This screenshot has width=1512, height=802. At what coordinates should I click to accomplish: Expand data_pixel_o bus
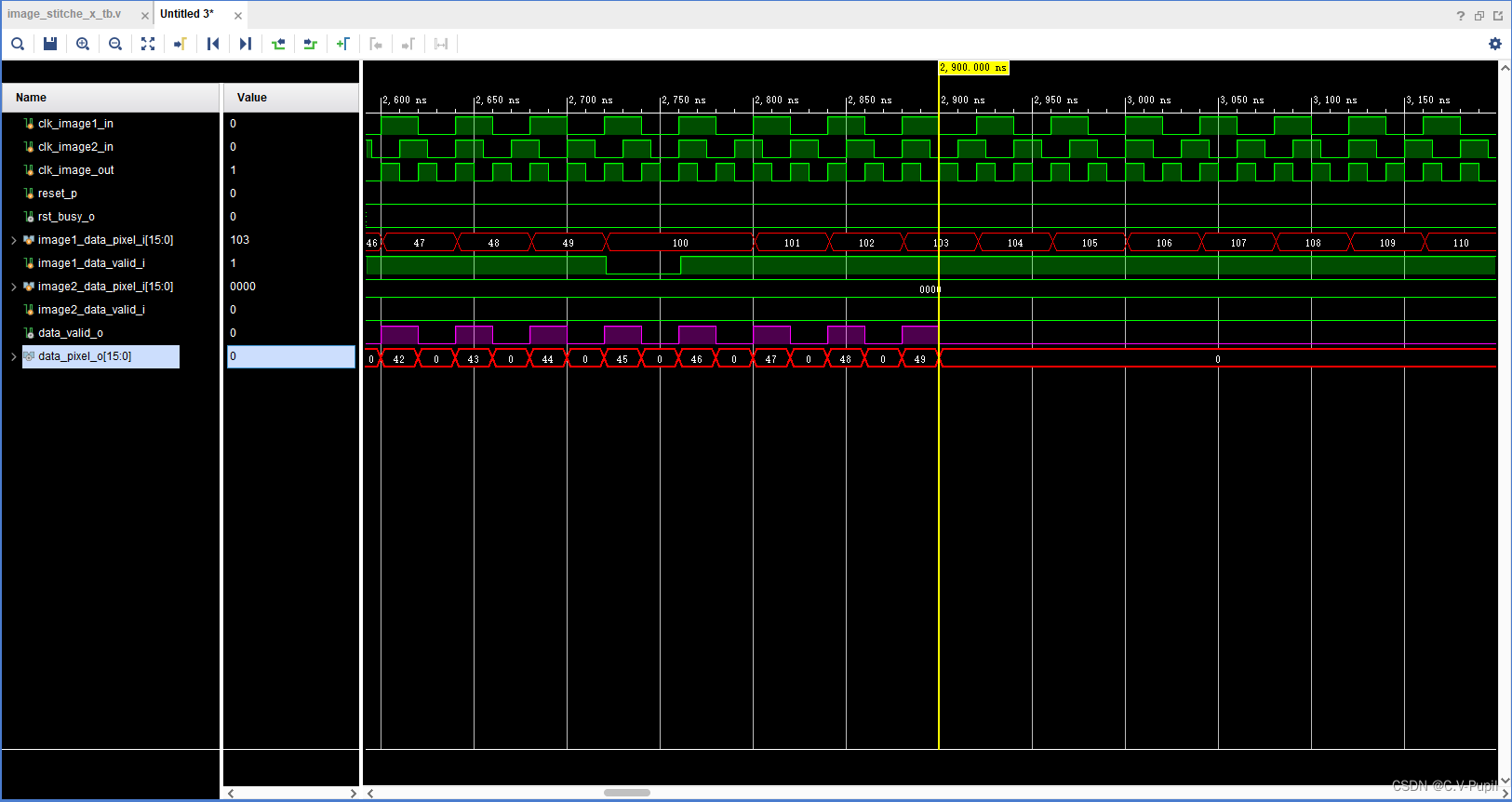(x=14, y=356)
